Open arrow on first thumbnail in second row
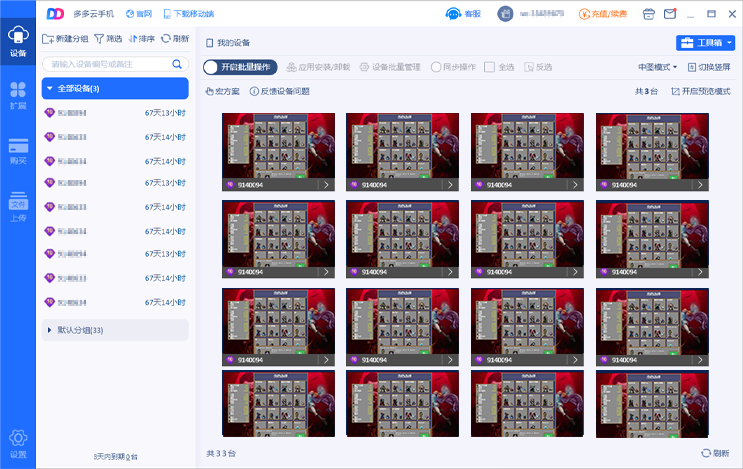 tap(326, 272)
